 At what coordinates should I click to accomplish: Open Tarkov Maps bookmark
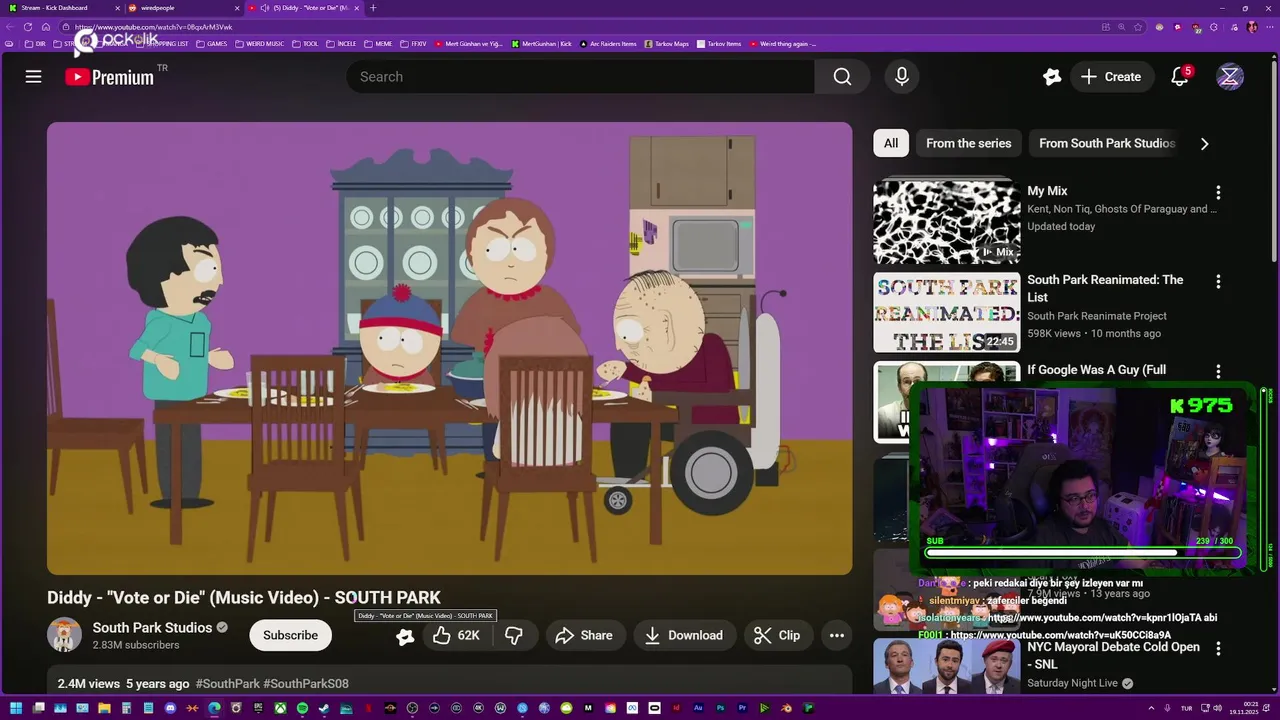[667, 44]
